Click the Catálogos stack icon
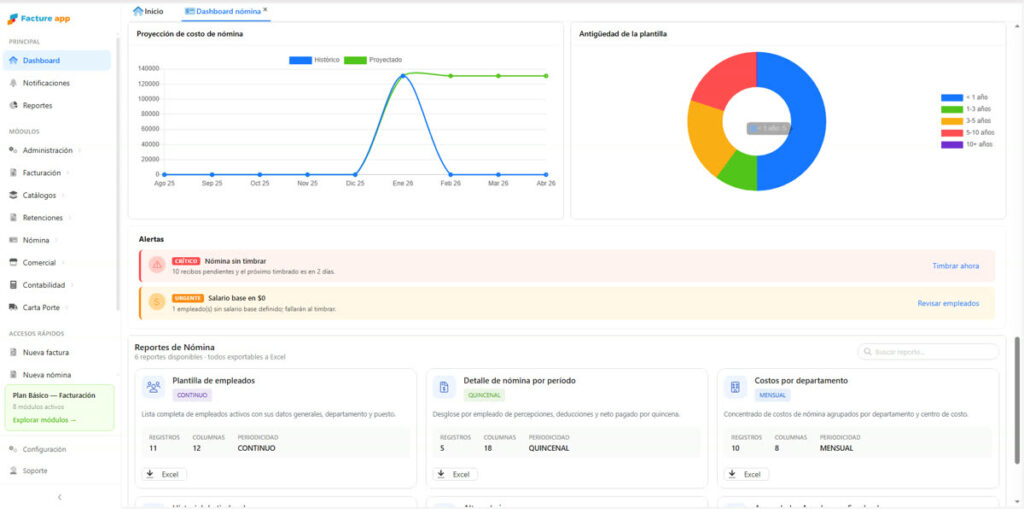1024x509 pixels. point(13,195)
